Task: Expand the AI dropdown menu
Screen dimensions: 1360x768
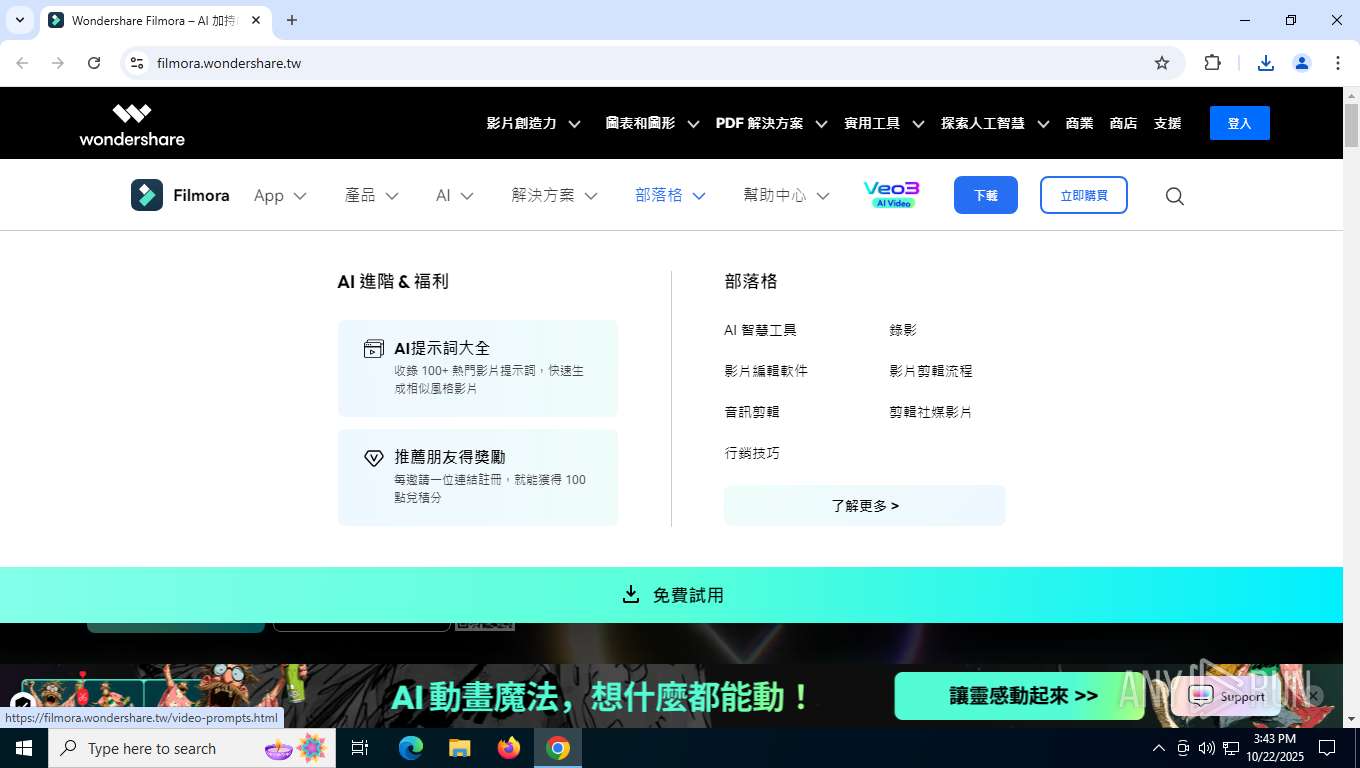Action: 454,195
